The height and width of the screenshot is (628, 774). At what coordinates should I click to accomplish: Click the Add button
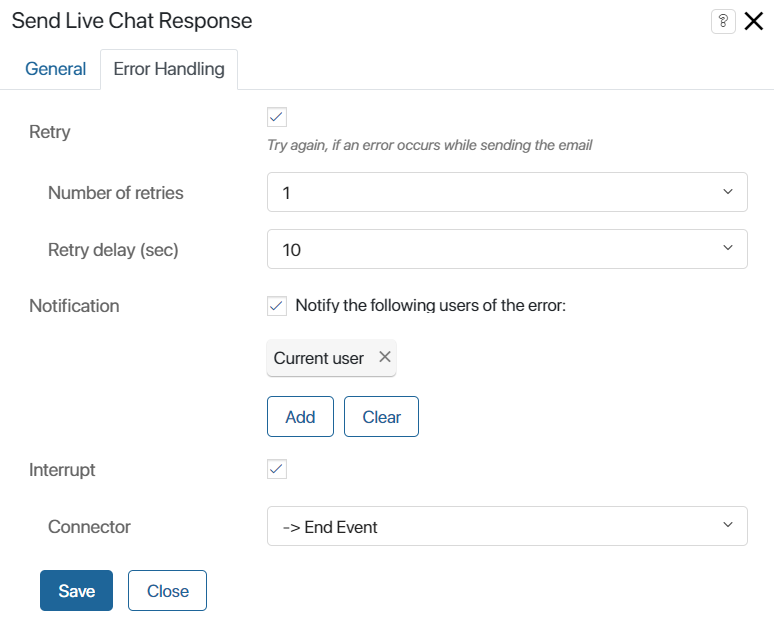click(x=300, y=416)
